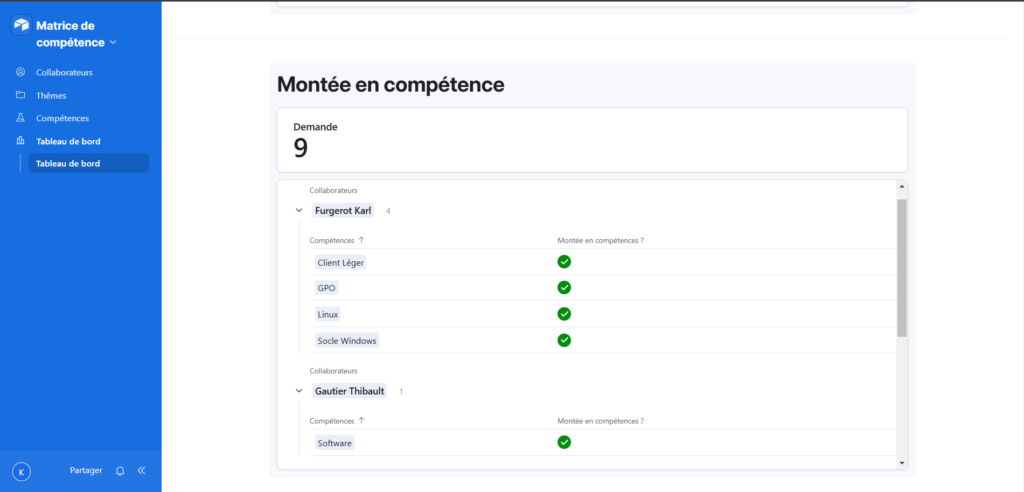This screenshot has width=1024, height=492.
Task: Click the Compétences flask icon
Action: coord(20,118)
